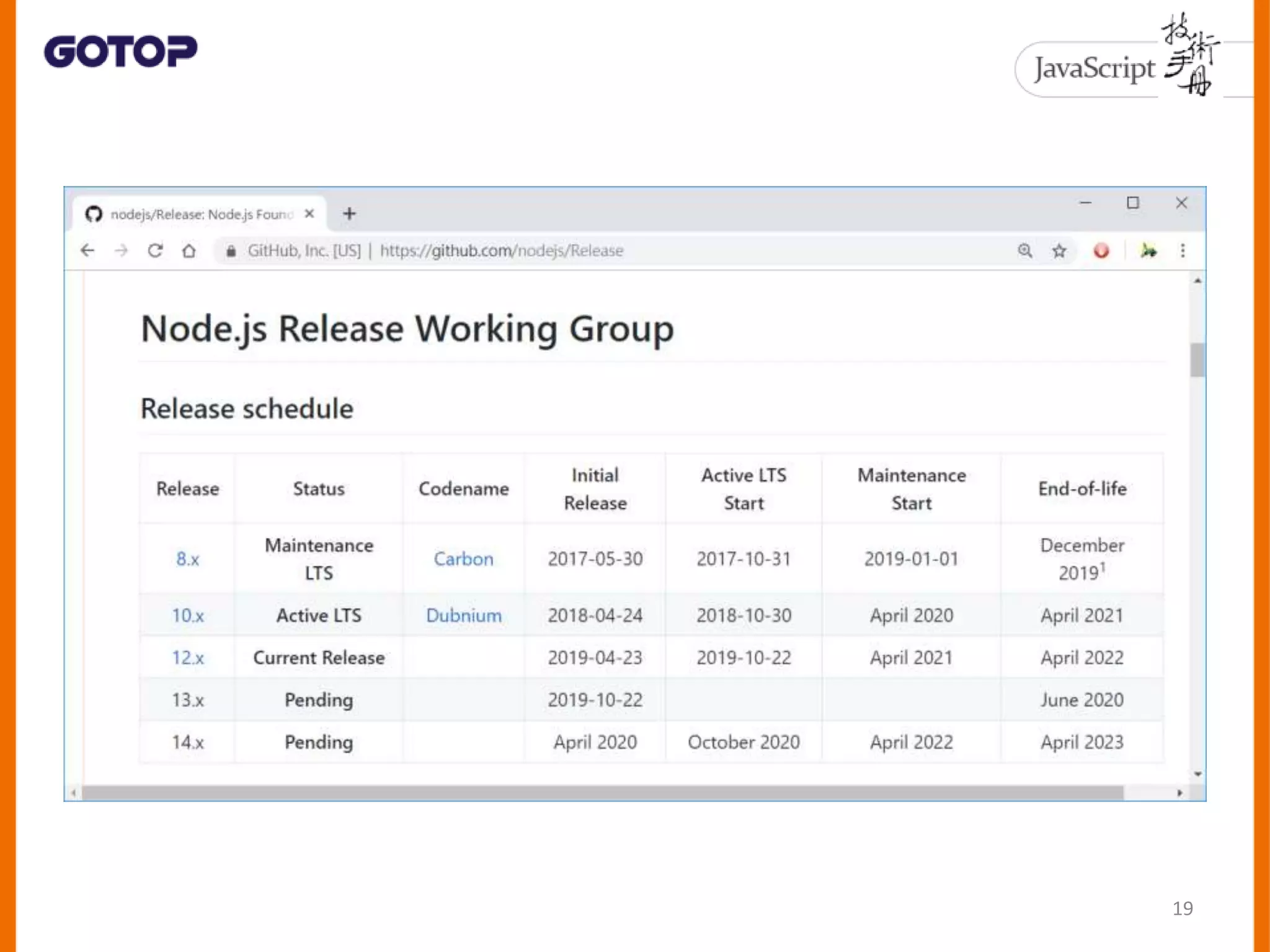Click the browser forward arrow
Viewport: 1270px width, 952px height.
click(122, 250)
